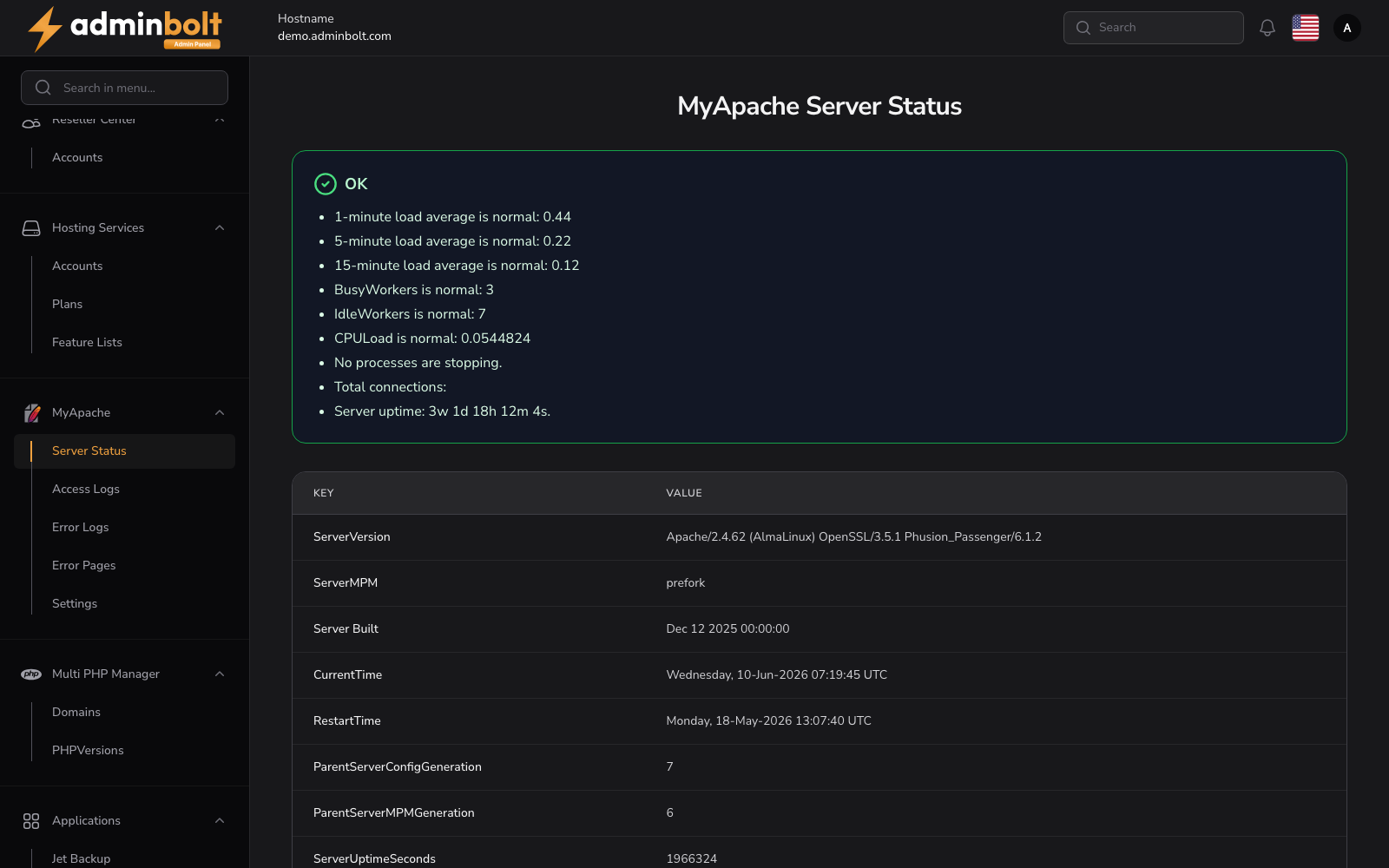Open Feature Lists in sidebar

click(x=87, y=343)
